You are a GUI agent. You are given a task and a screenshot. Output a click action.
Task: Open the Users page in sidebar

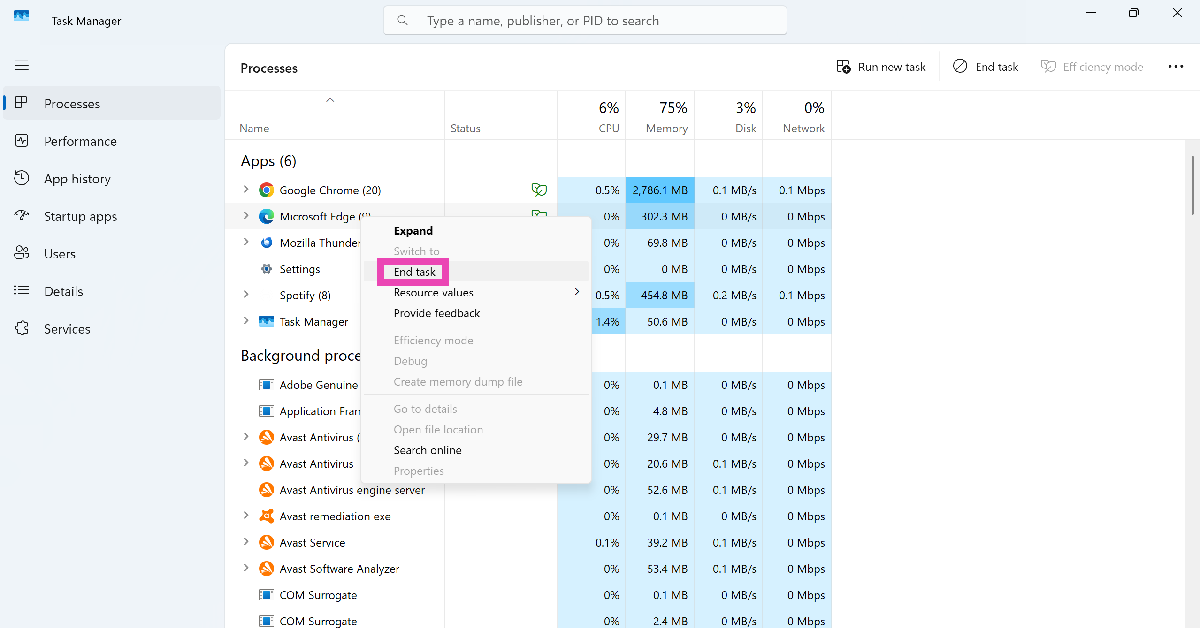[59, 254]
